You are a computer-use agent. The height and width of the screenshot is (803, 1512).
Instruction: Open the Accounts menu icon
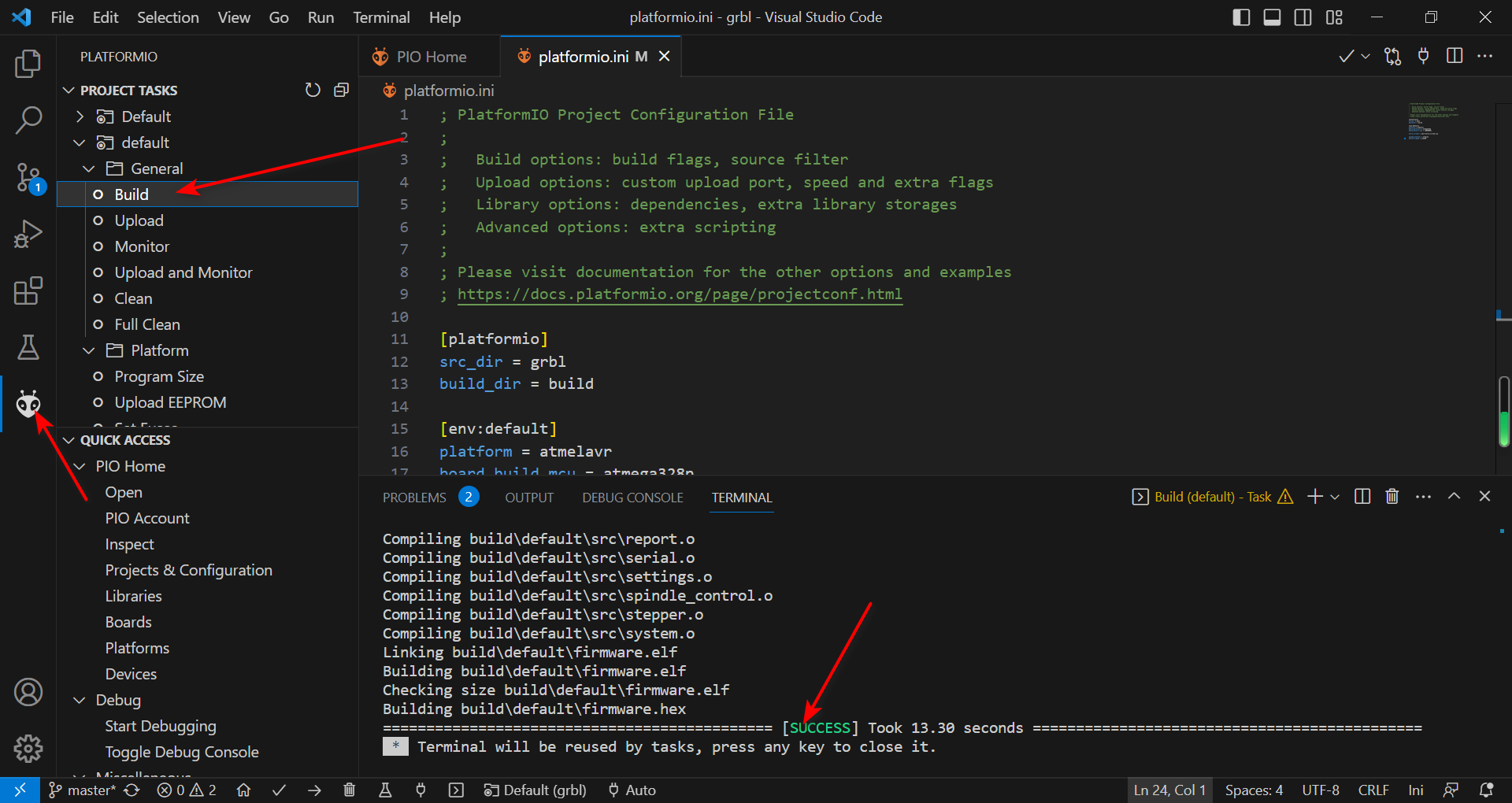[28, 692]
